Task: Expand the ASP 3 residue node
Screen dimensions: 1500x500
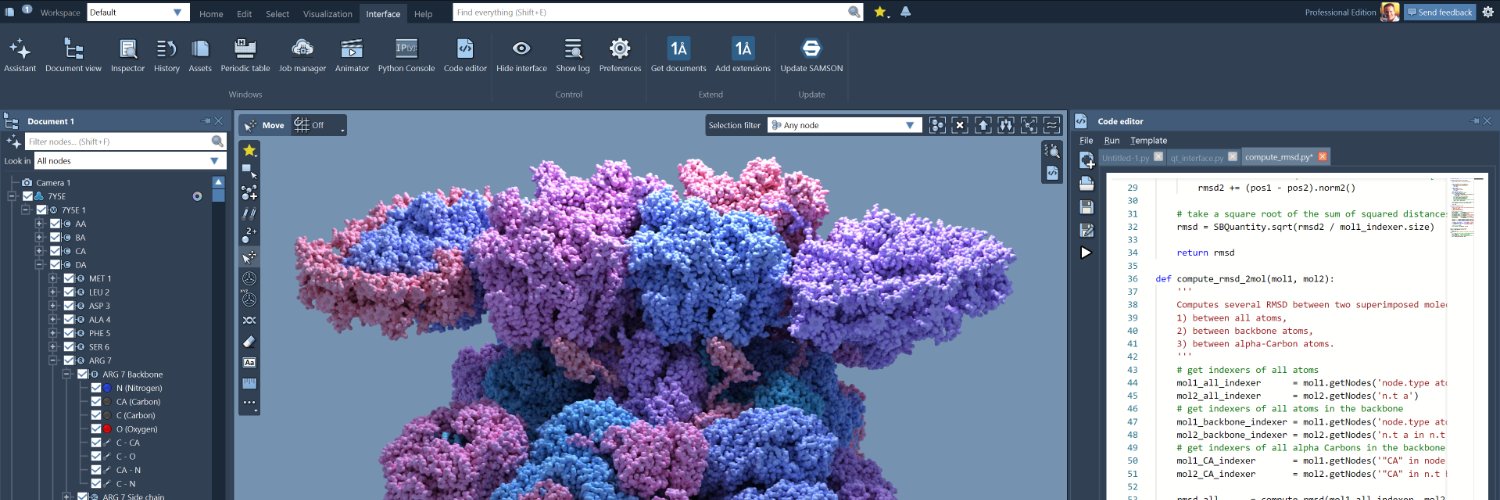Action: pyautogui.click(x=53, y=306)
